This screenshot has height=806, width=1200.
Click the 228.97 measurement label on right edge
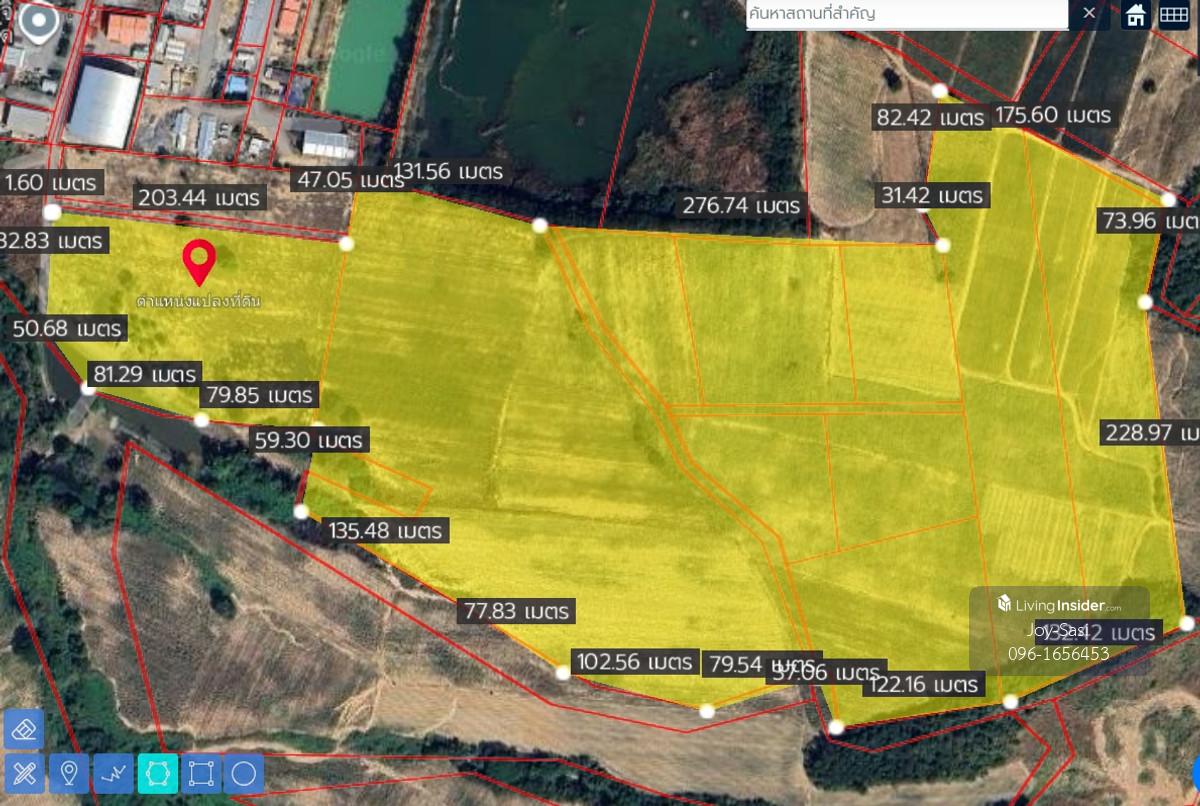(x=1148, y=433)
